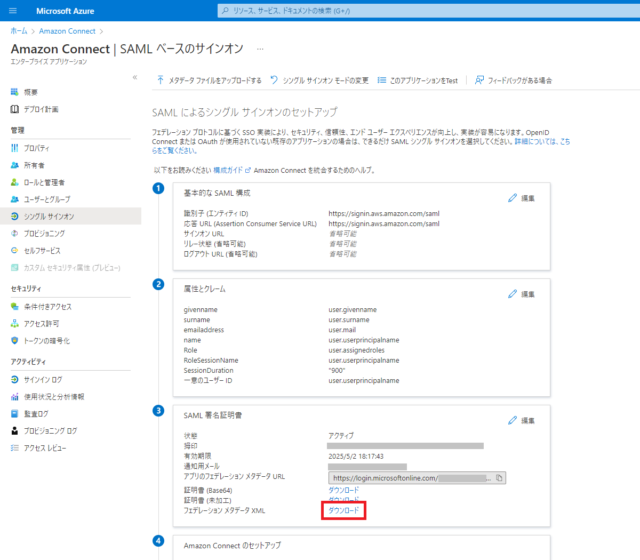Click the ユーザーとグループ sidebar icon
The width and height of the screenshot is (640, 560).
pyautogui.click(x=15, y=199)
